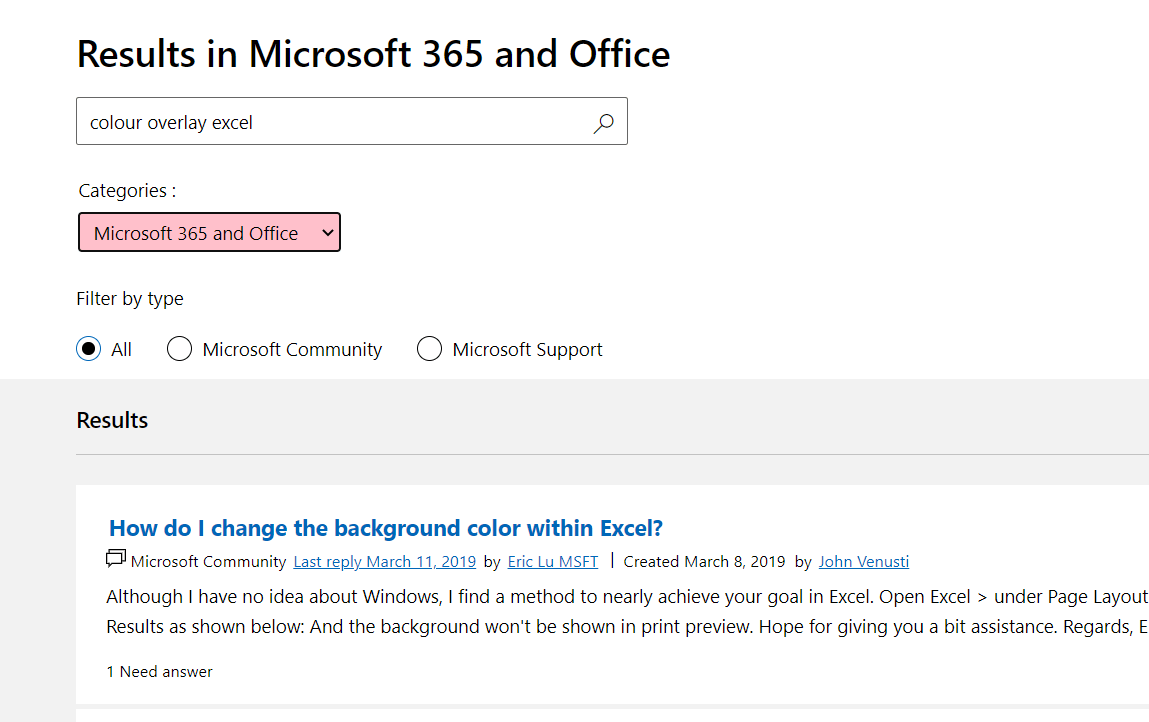Click the chevron arrow on Categories dropdown

pyautogui.click(x=327, y=233)
